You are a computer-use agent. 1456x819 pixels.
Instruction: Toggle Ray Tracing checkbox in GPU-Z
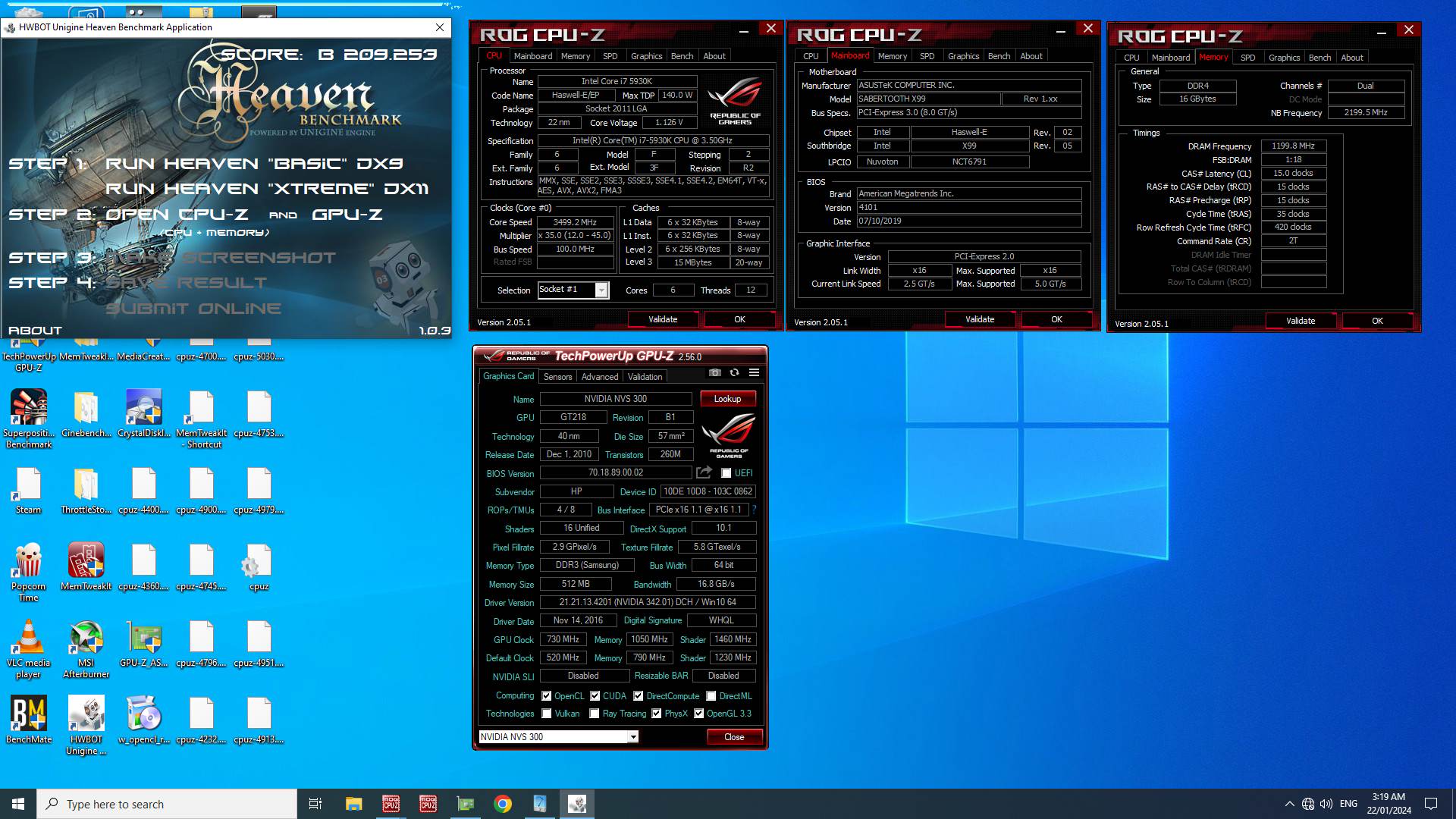[x=595, y=714]
